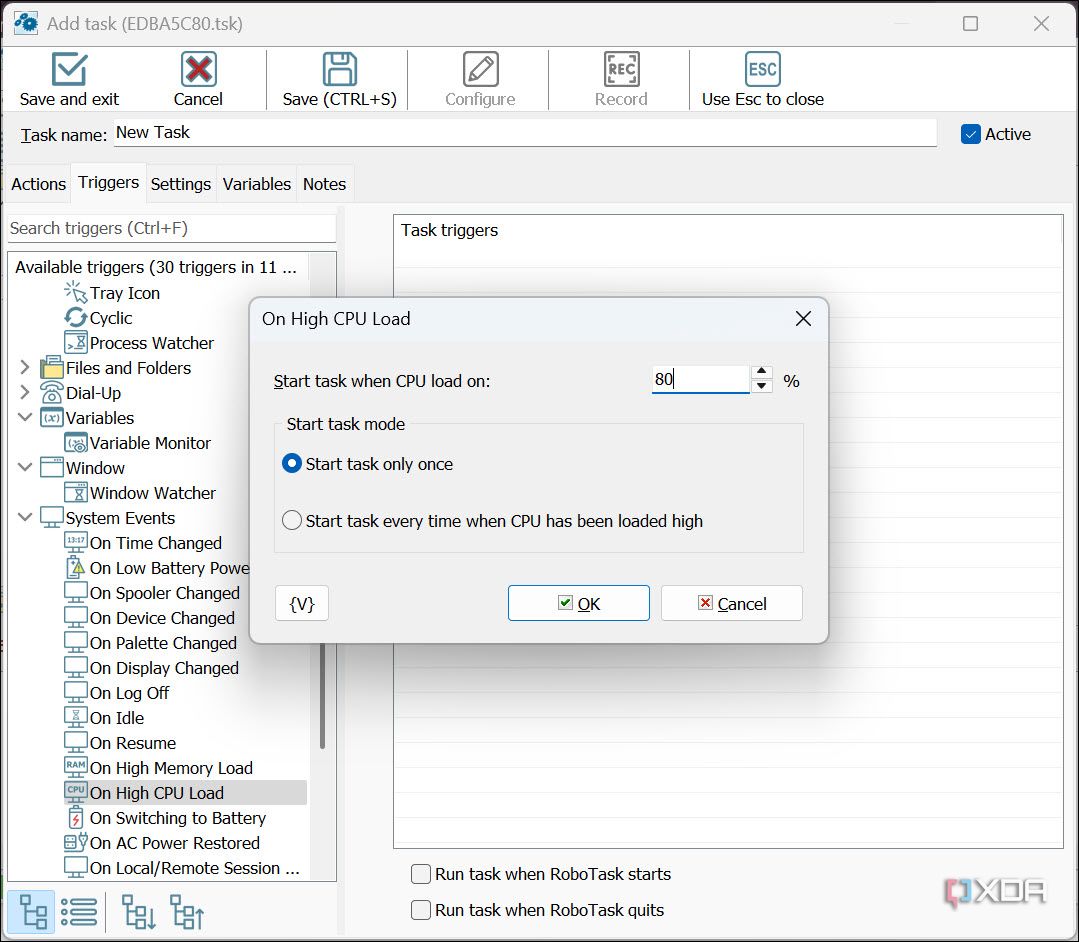Select the Cyclic trigger icon
The width and height of the screenshot is (1079, 942).
coord(75,318)
